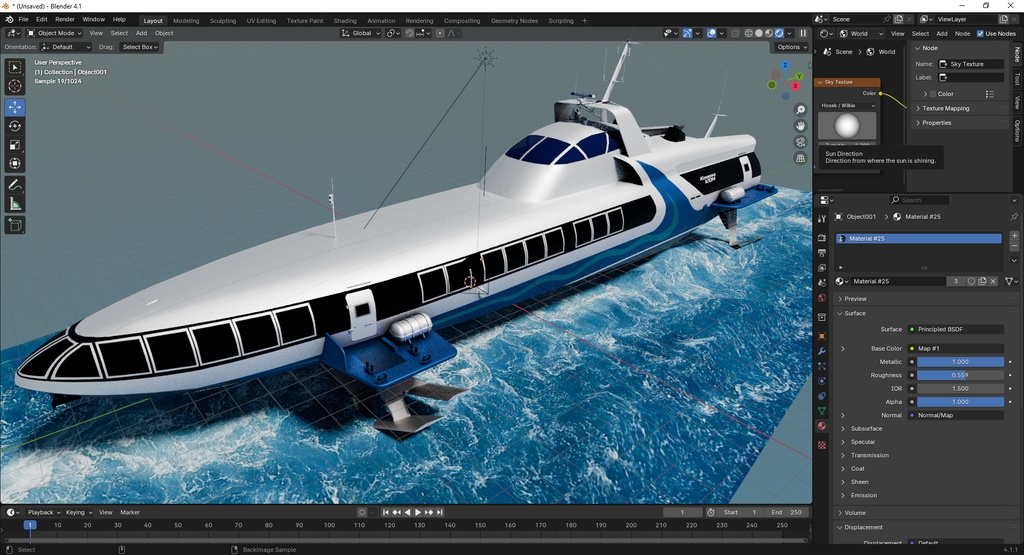This screenshot has width=1024, height=555.
Task: Toggle viewport overlays display
Action: tap(712, 33)
